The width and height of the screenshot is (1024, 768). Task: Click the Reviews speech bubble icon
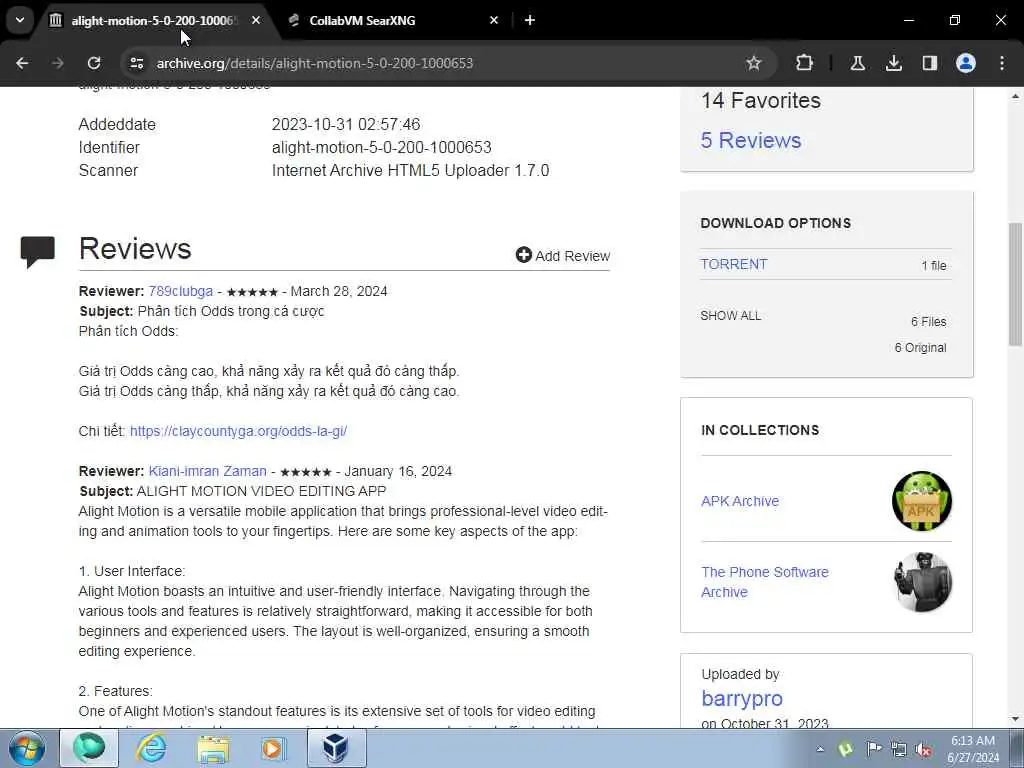(x=37, y=251)
